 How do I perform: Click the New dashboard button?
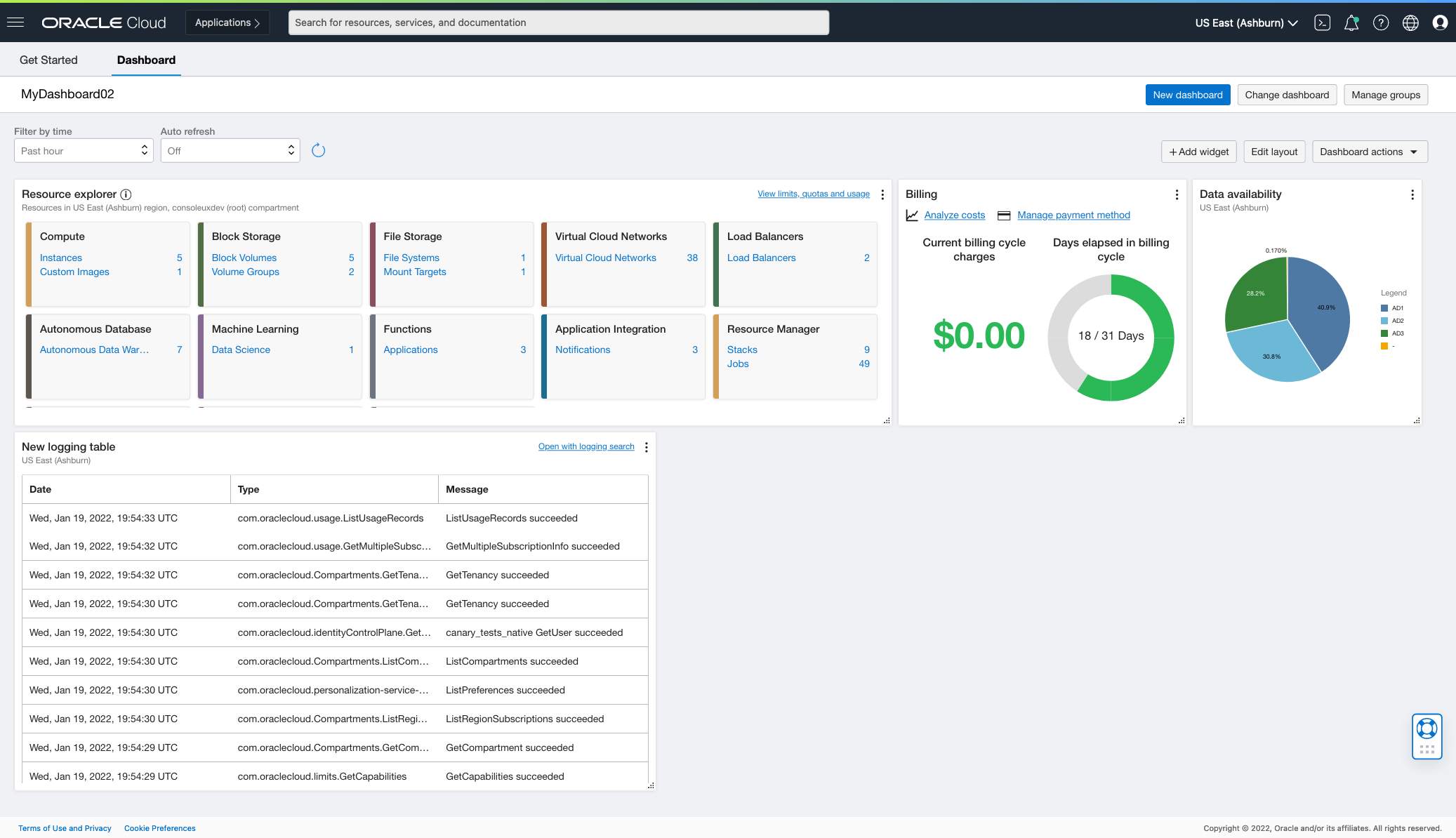pyautogui.click(x=1188, y=94)
